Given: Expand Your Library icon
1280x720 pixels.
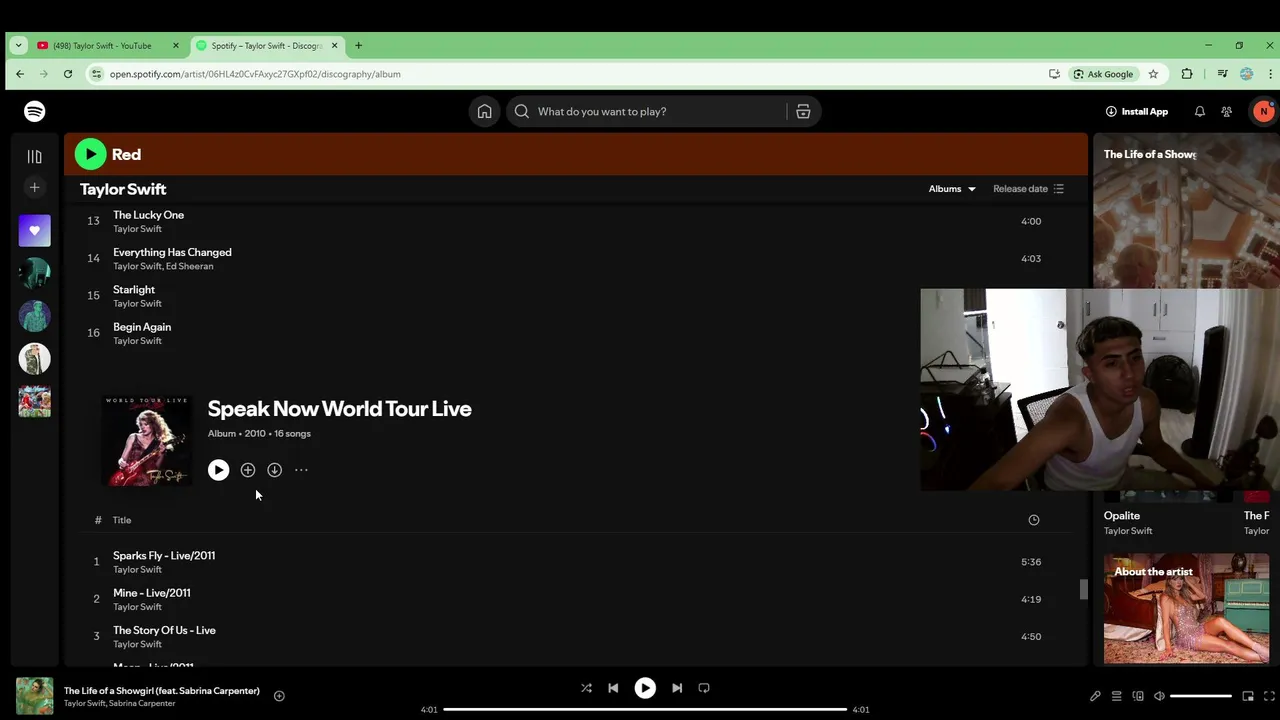Looking at the screenshot, I should (x=35, y=156).
